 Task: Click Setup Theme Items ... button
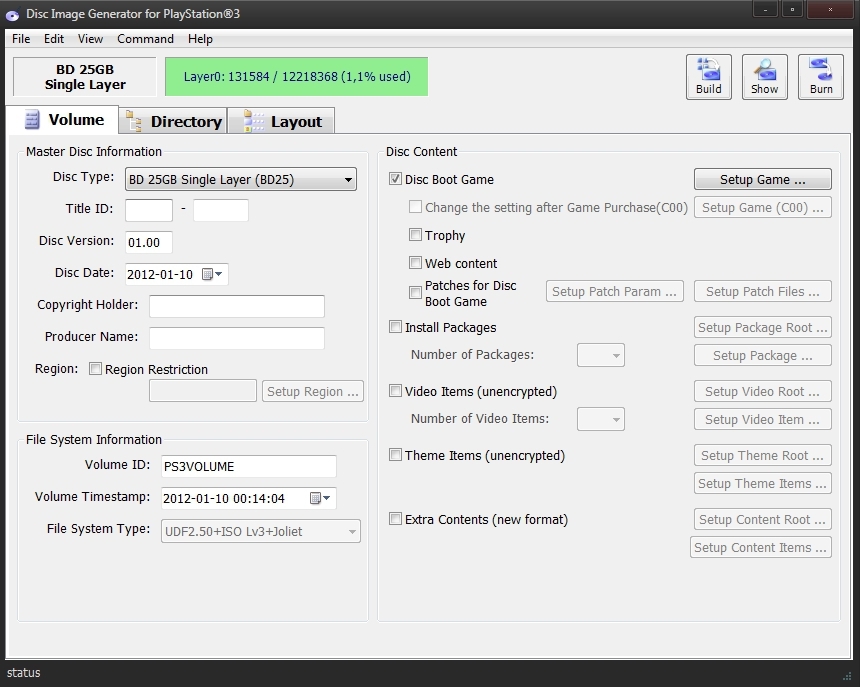[x=762, y=483]
